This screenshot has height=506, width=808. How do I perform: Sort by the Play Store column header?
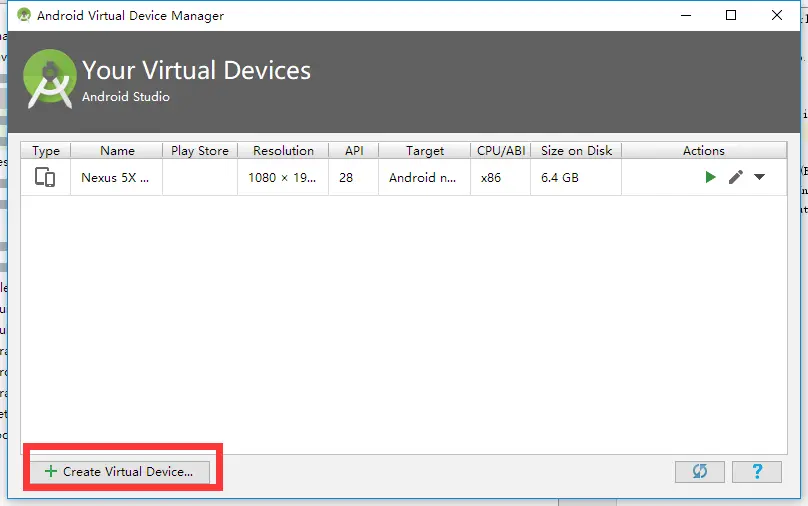point(200,150)
